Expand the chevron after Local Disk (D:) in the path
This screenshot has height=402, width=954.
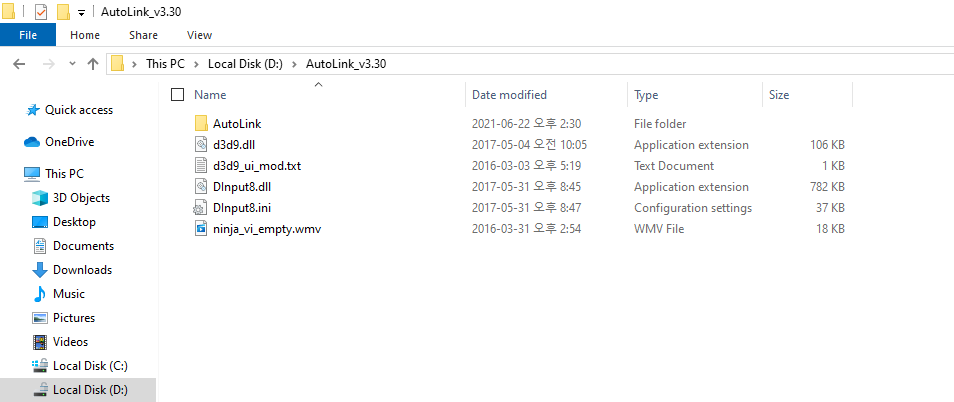click(x=293, y=64)
